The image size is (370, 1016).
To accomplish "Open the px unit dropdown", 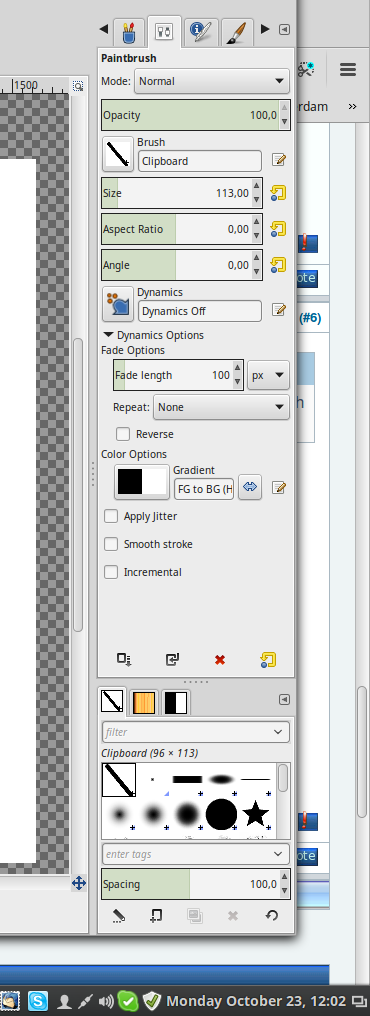I will click(x=268, y=375).
